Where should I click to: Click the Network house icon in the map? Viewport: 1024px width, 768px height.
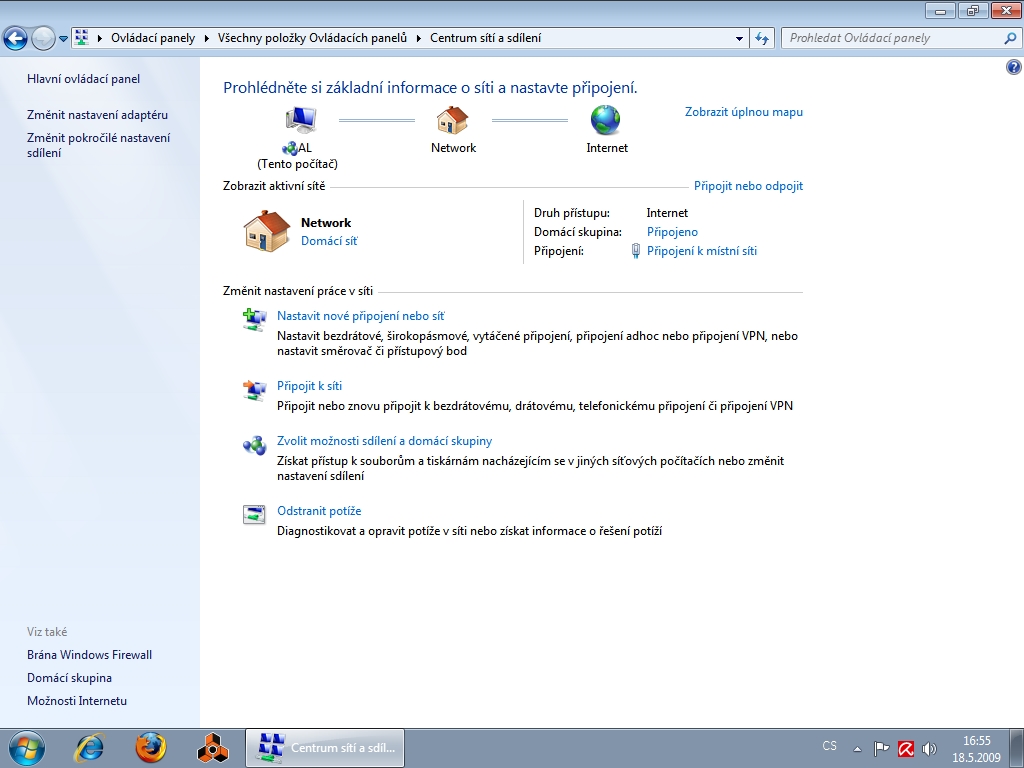(x=453, y=120)
